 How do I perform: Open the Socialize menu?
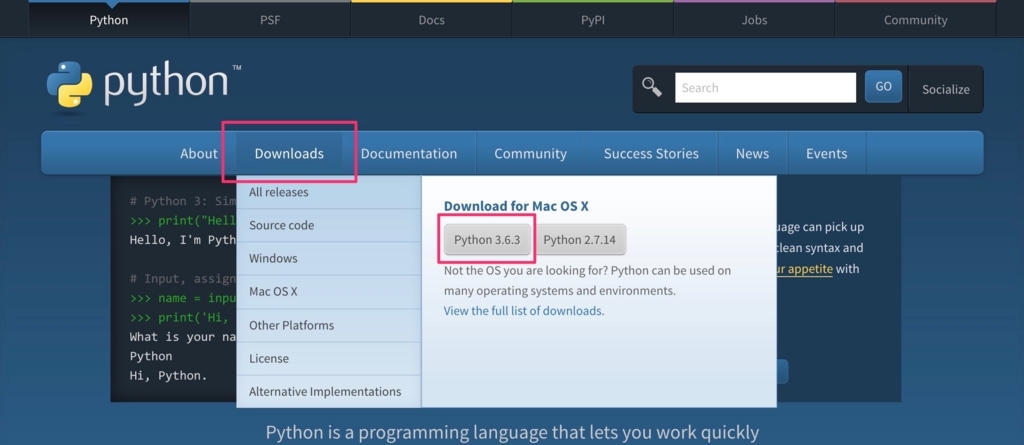pos(946,90)
